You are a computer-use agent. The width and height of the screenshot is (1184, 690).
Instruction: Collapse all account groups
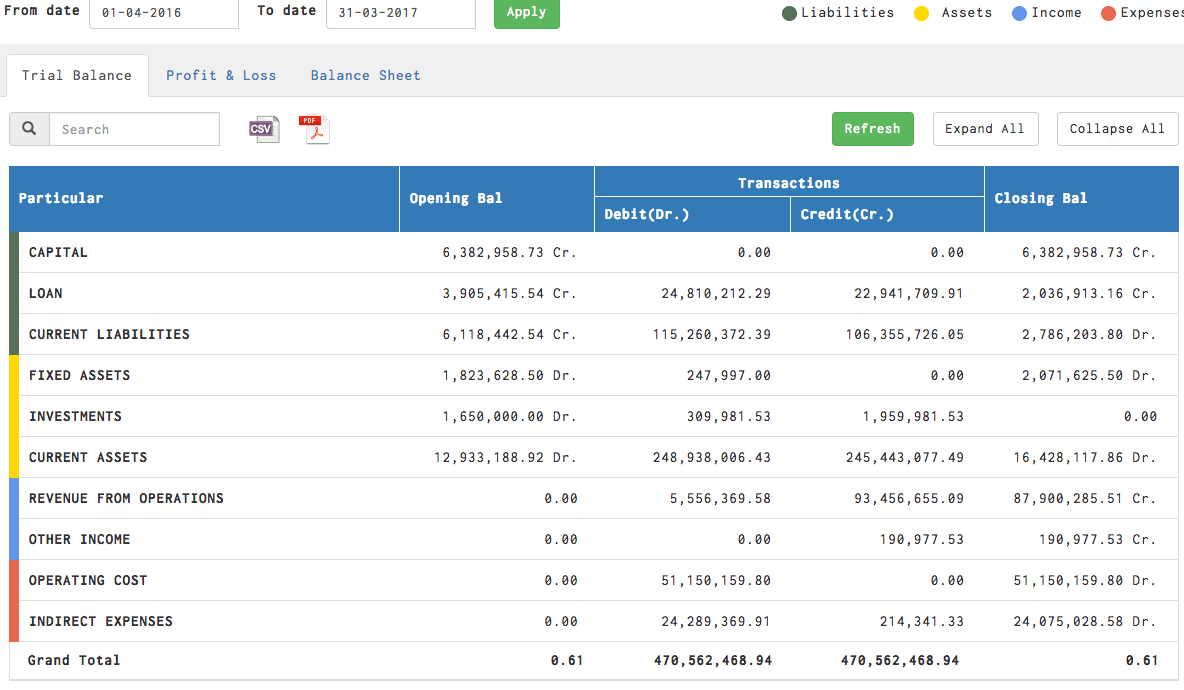[x=1117, y=129]
